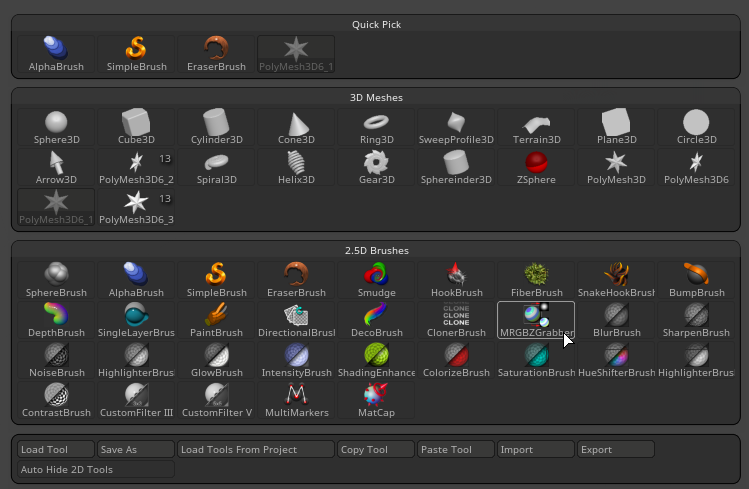Click the Smudge brush icon
This screenshot has height=489, width=749.
pos(376,279)
